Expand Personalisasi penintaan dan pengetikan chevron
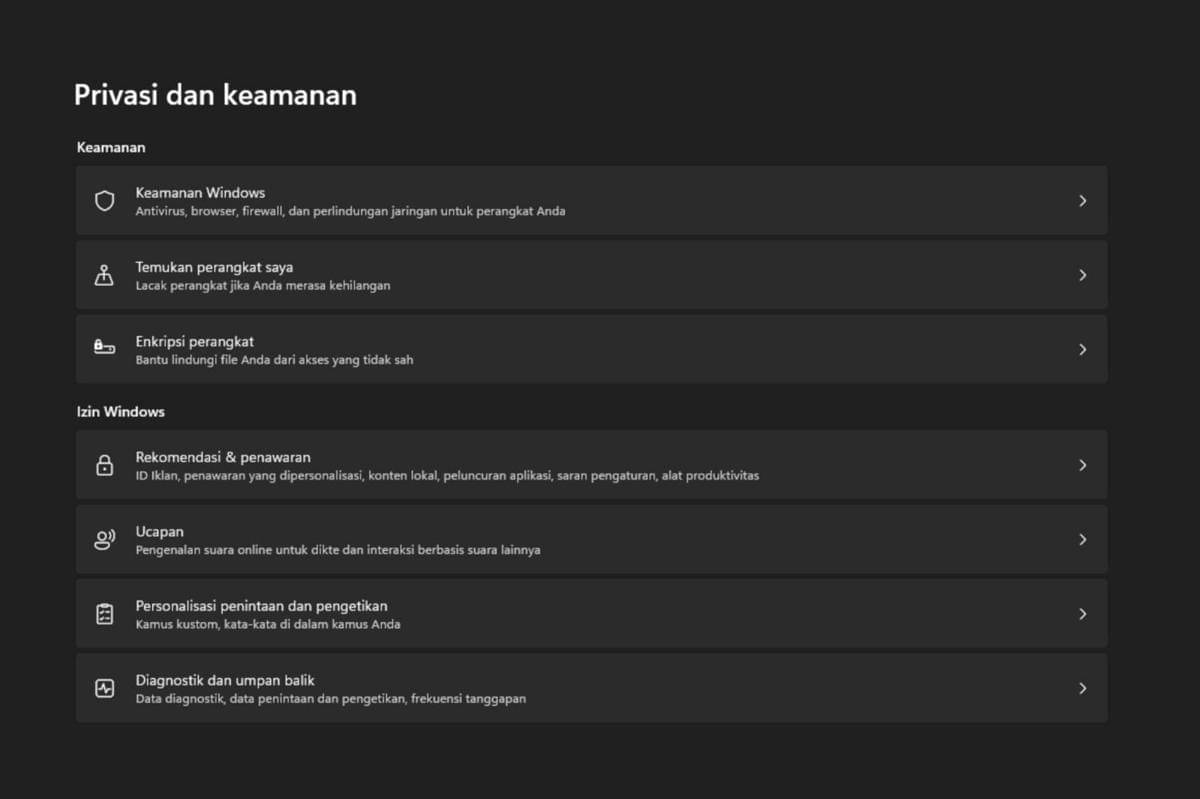 point(1082,614)
